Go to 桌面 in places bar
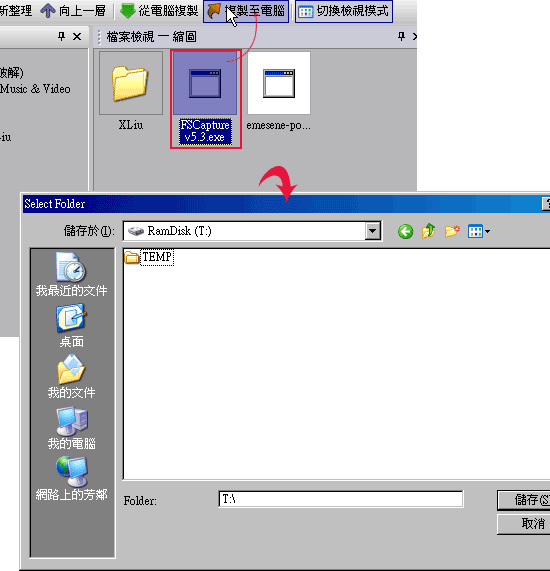Screen dimensions: 550x571 pos(71,326)
